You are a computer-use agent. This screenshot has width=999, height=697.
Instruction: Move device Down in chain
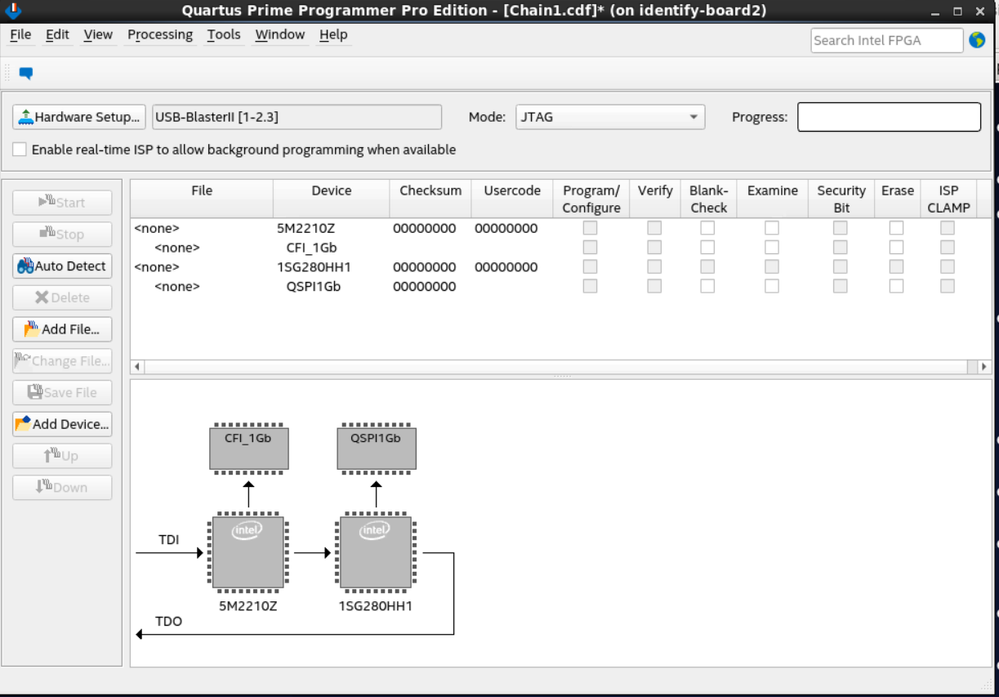pyautogui.click(x=62, y=487)
